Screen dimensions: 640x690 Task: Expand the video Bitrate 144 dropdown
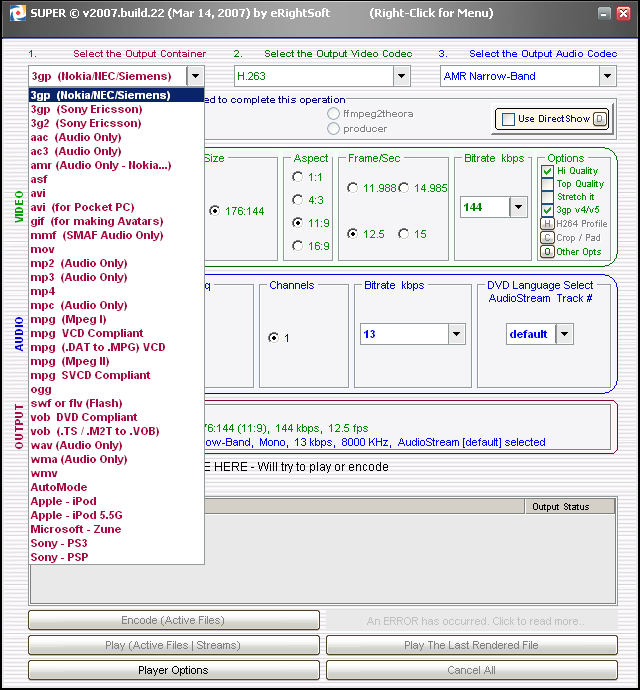pyautogui.click(x=518, y=207)
